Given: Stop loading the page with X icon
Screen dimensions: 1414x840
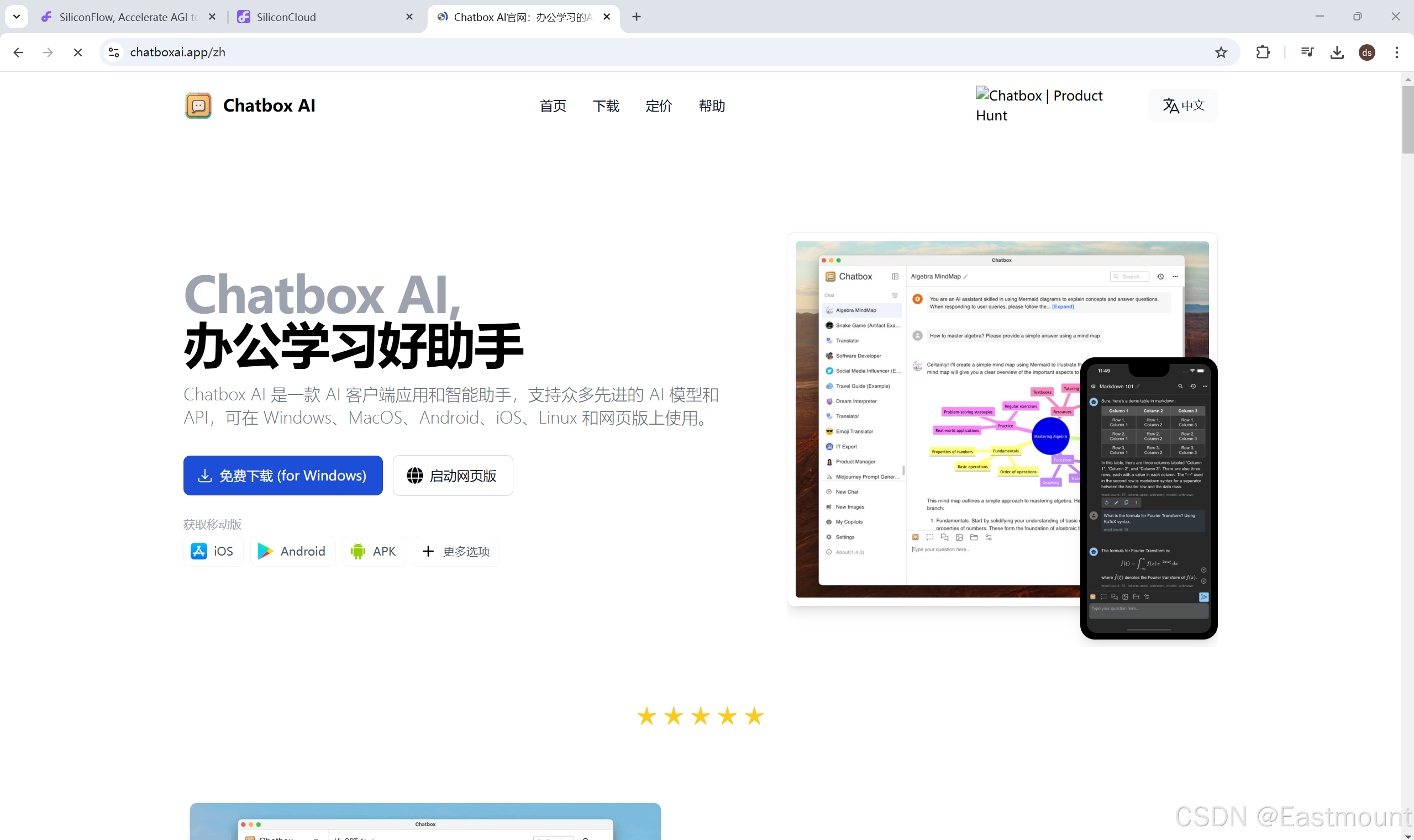Looking at the screenshot, I should (78, 52).
